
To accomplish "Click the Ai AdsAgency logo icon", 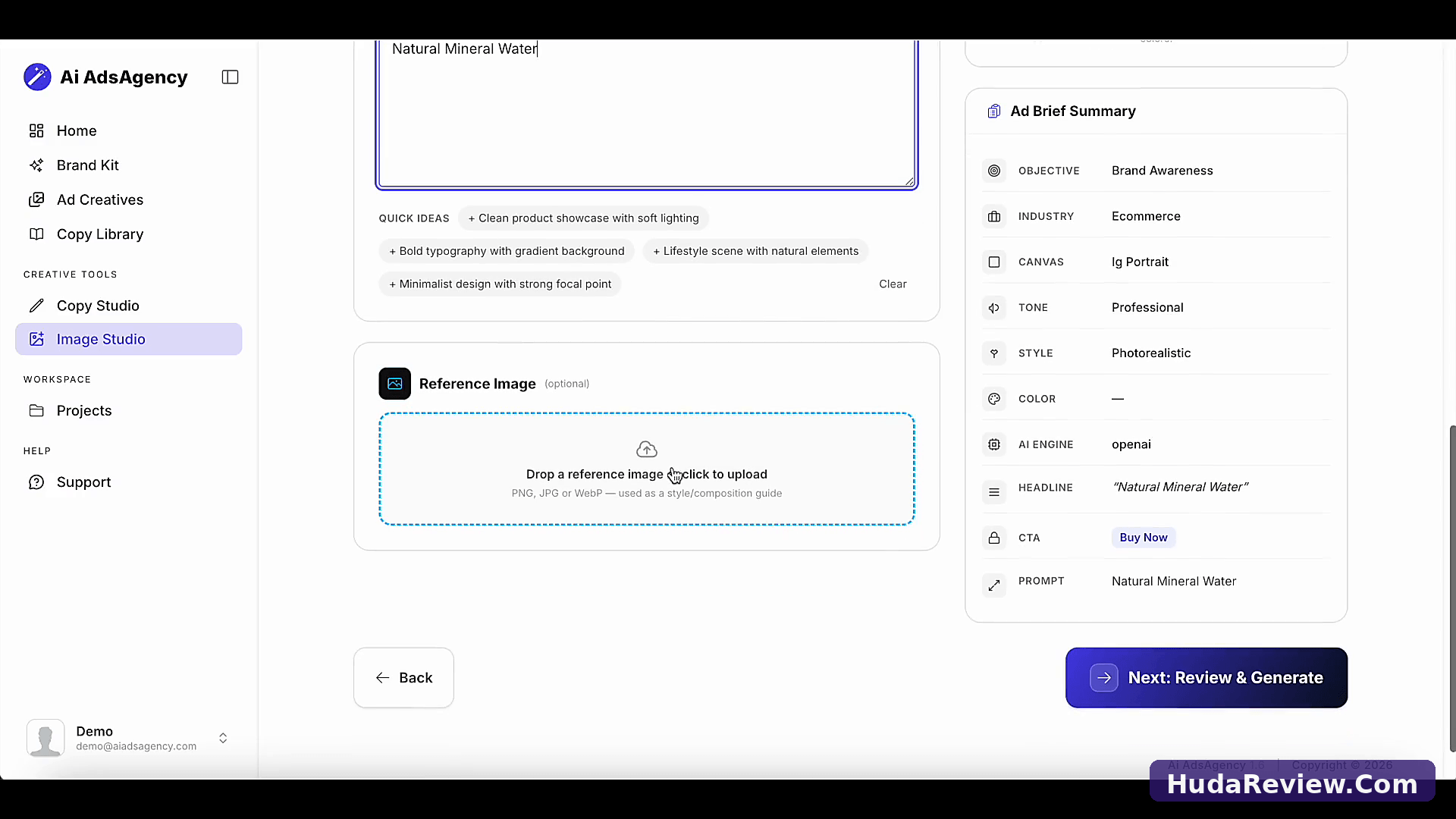I will [37, 77].
